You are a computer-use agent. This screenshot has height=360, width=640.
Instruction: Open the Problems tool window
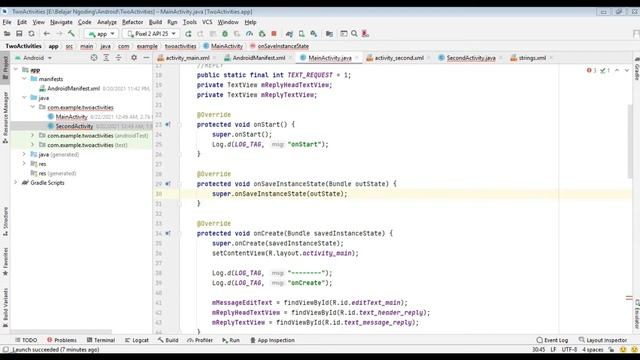point(62,340)
